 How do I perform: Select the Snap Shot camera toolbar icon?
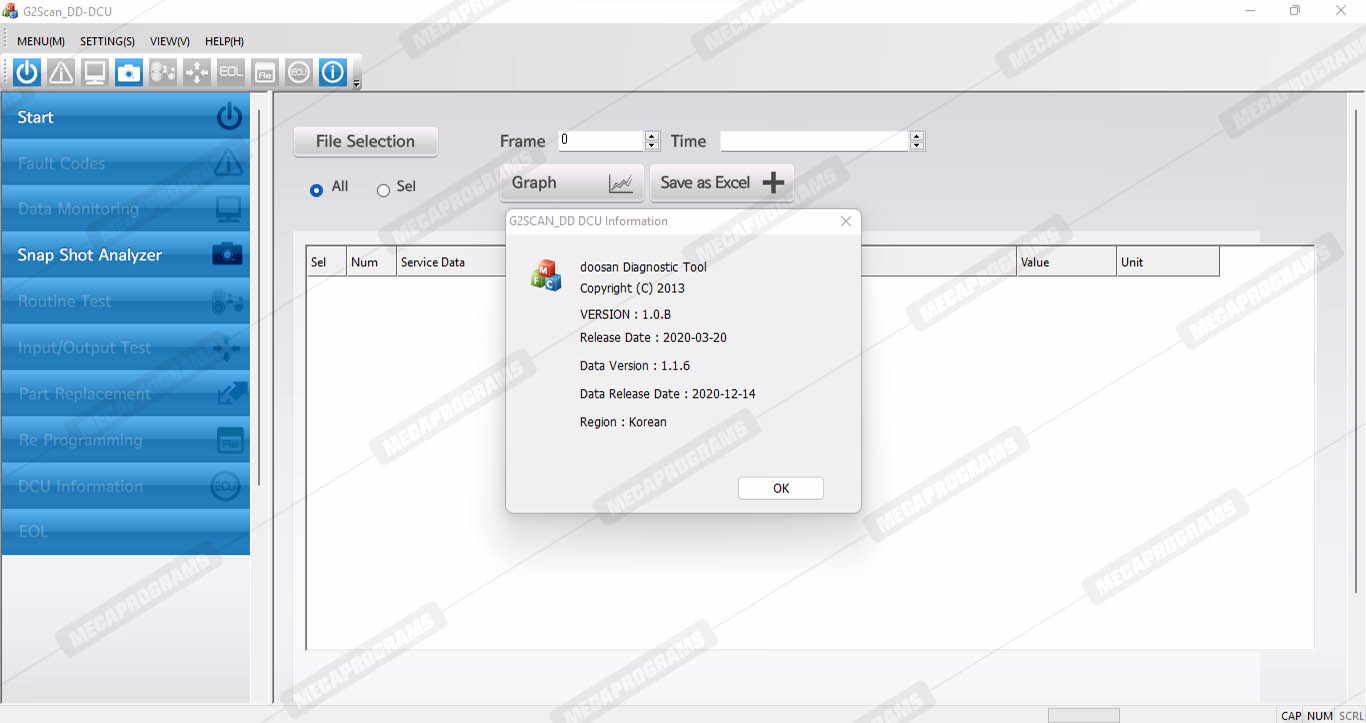[129, 72]
